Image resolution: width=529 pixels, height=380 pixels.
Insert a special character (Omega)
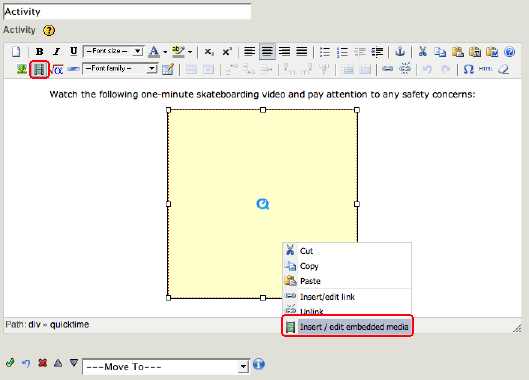468,70
